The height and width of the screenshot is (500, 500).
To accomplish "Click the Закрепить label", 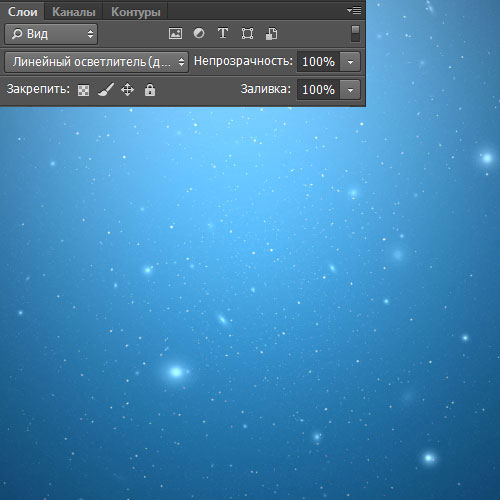I will 38,89.
